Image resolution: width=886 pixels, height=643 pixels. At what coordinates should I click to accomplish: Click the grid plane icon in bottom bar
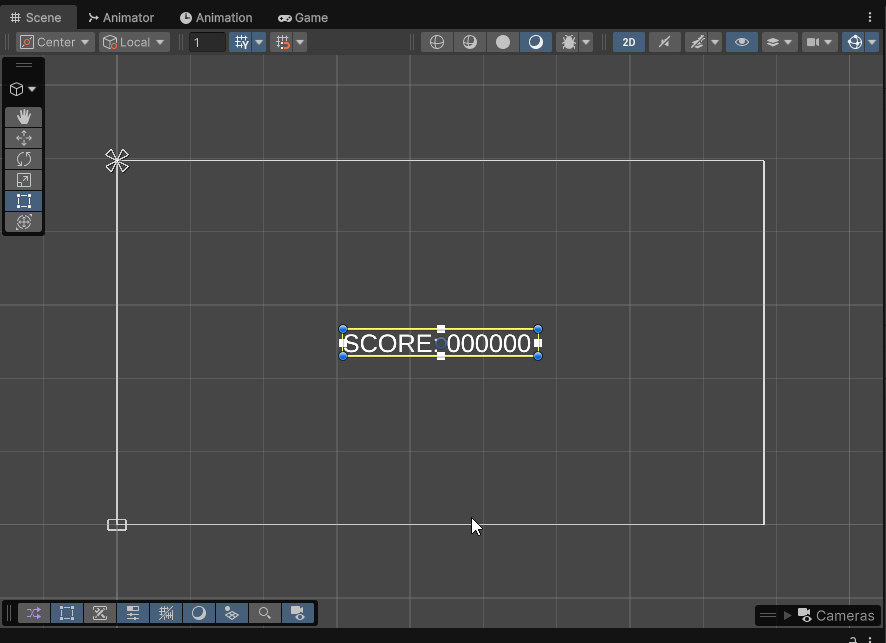coord(232,613)
